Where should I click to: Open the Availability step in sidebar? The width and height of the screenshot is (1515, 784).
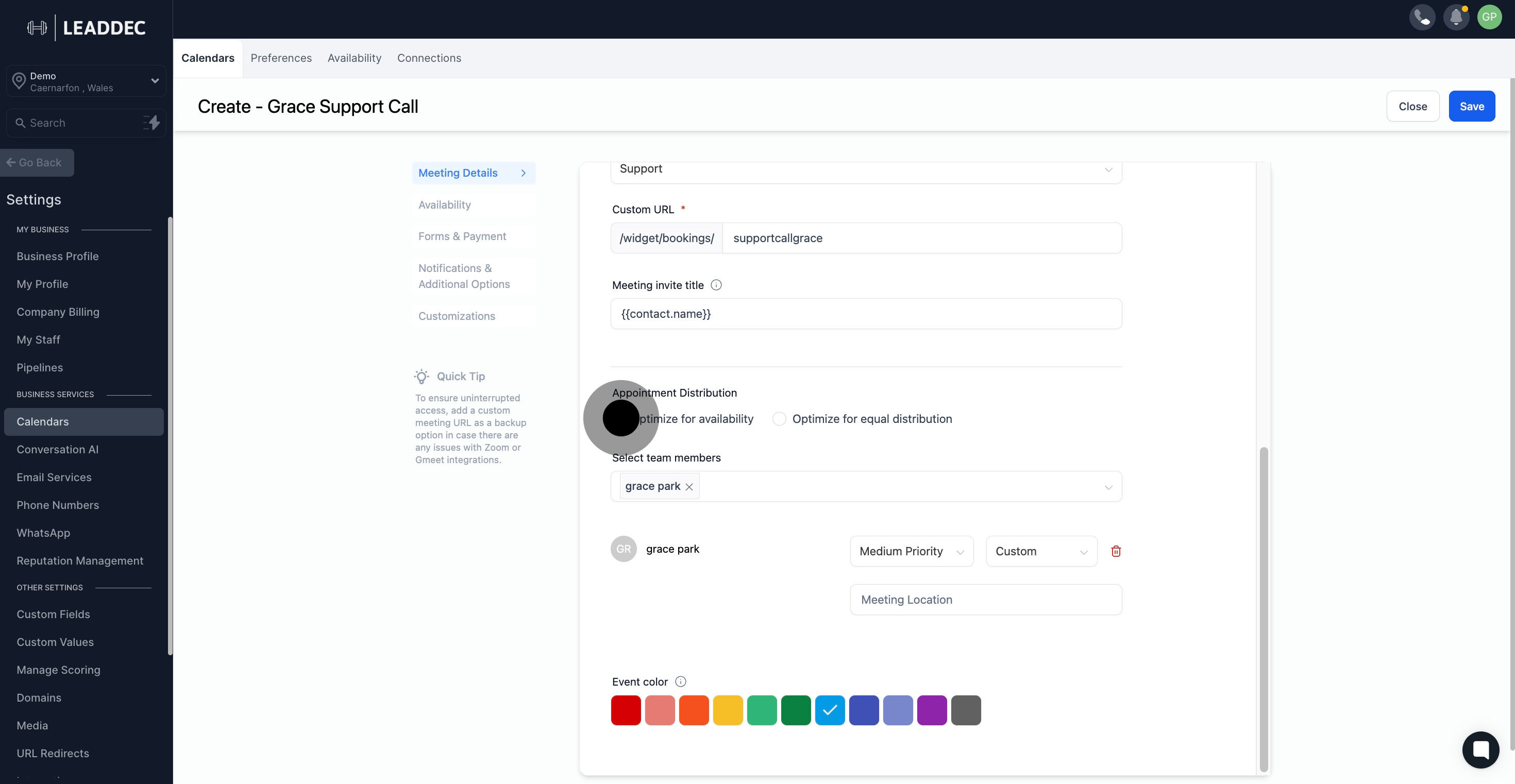[x=474, y=204]
